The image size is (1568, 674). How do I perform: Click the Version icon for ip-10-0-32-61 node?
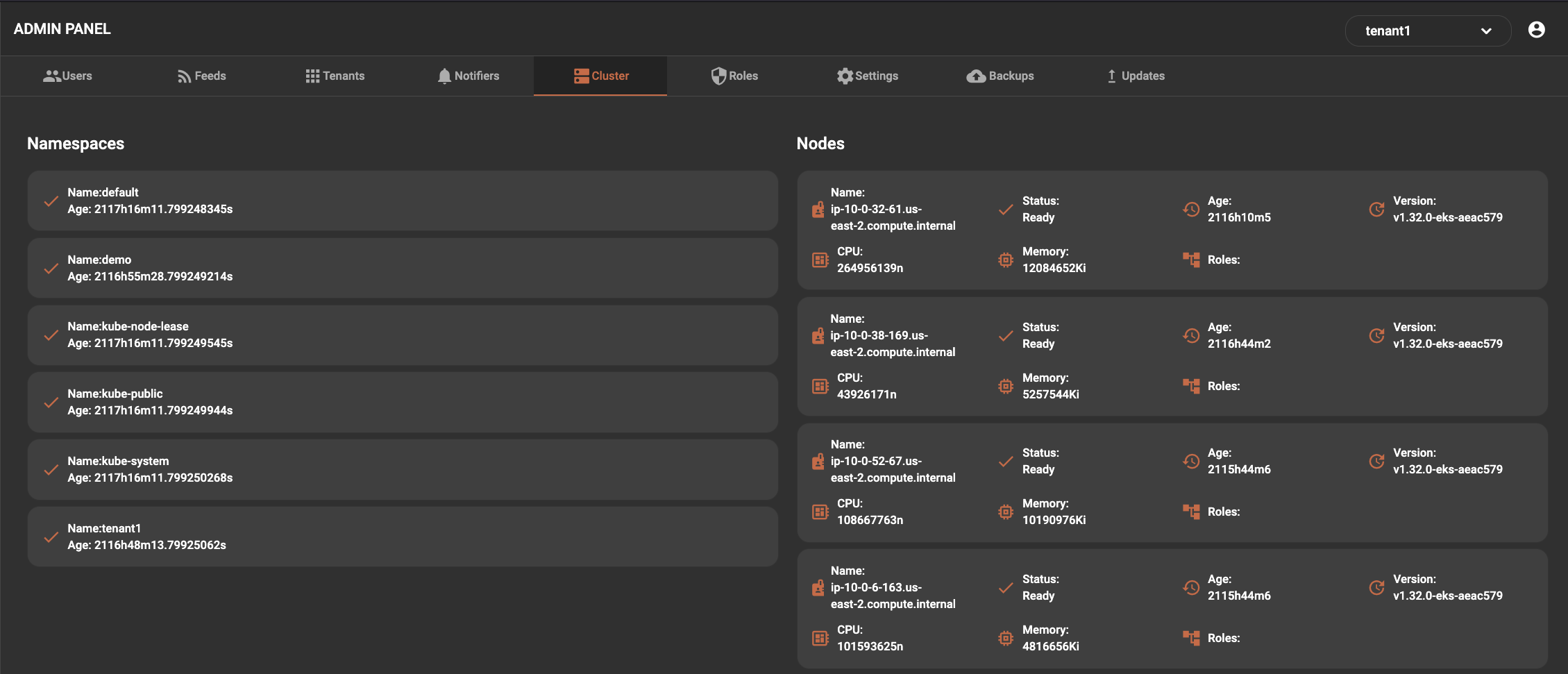[1376, 210]
